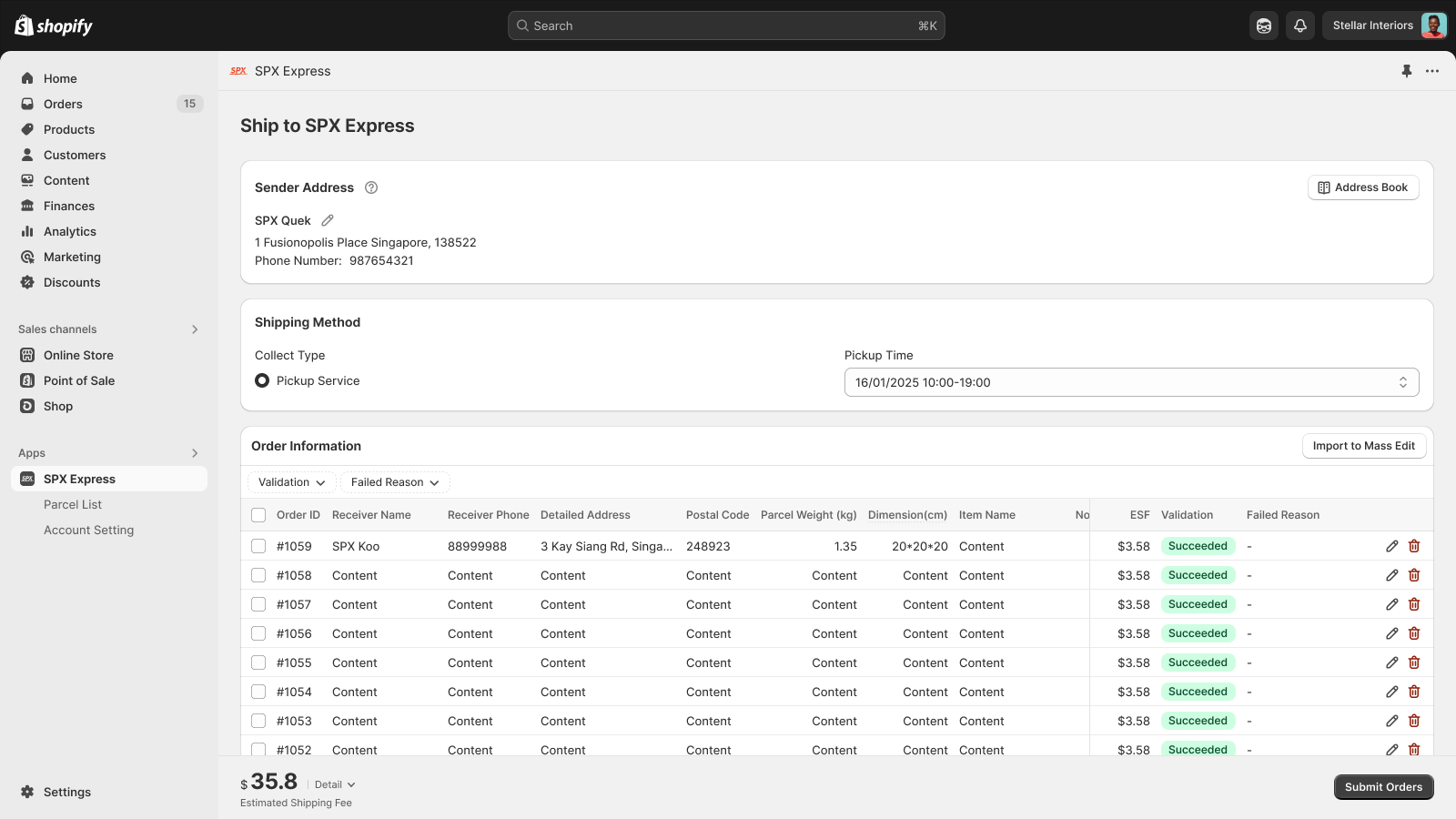Go to Parcel List under SPX Express
This screenshot has width=1456, height=819.
click(x=73, y=503)
